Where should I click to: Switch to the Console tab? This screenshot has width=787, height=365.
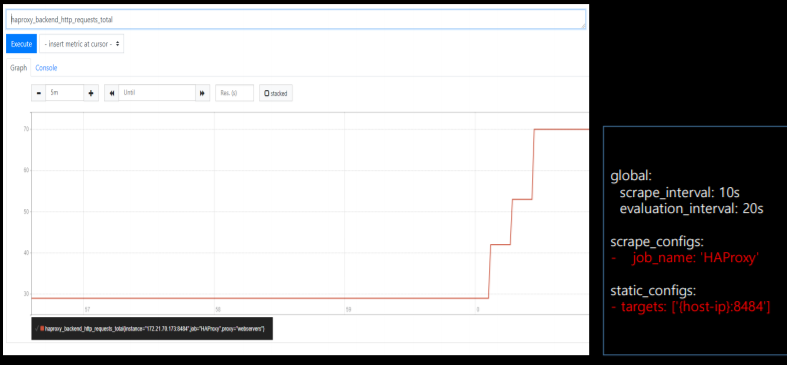click(46, 68)
